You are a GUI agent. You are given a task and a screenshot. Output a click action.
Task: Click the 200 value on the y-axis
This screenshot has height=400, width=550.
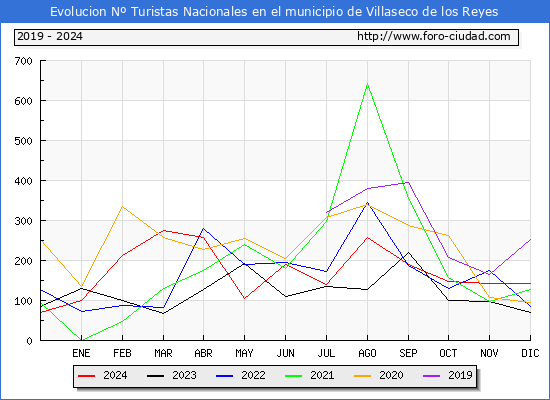pyautogui.click(x=24, y=261)
